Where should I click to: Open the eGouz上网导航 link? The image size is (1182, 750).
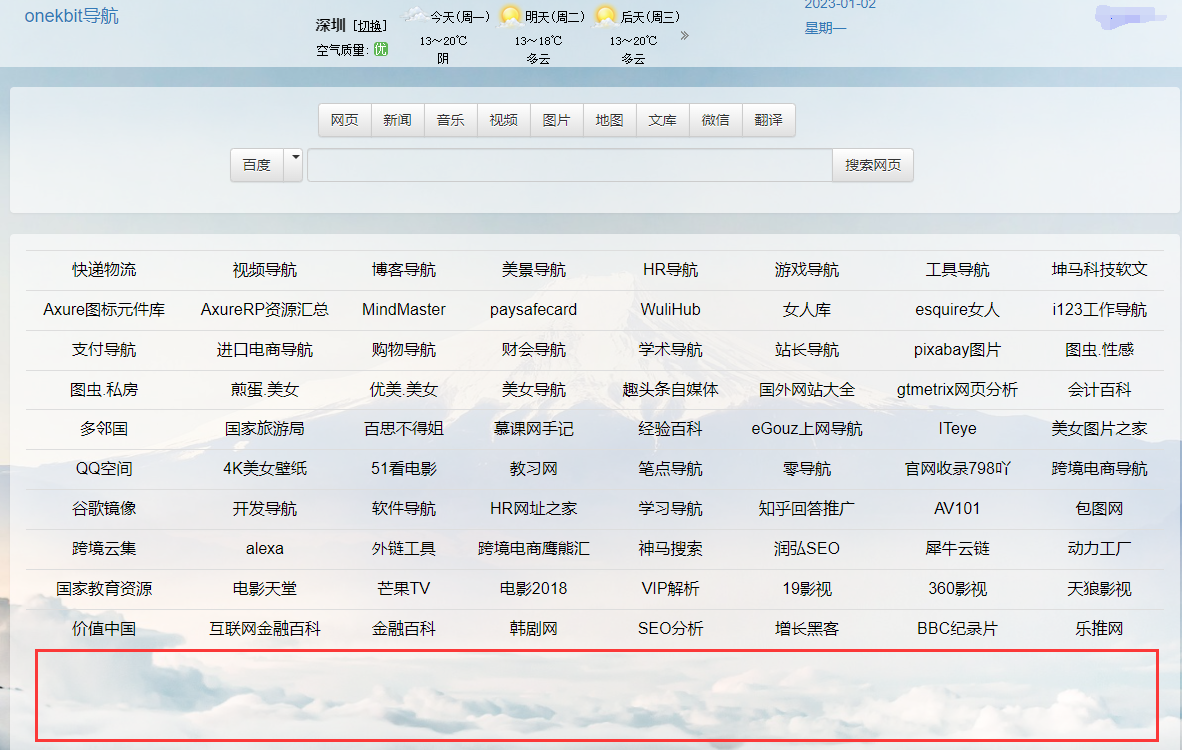[x=807, y=429]
